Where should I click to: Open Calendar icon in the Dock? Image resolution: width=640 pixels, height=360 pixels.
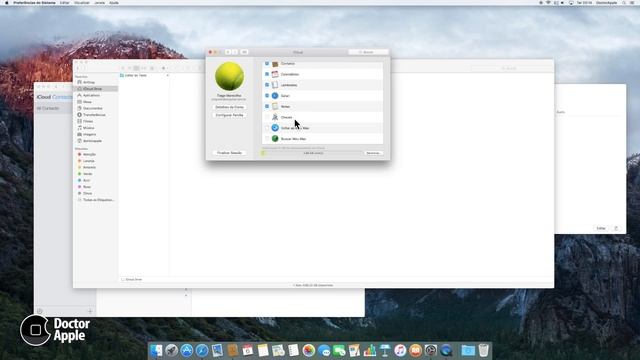click(x=247, y=350)
